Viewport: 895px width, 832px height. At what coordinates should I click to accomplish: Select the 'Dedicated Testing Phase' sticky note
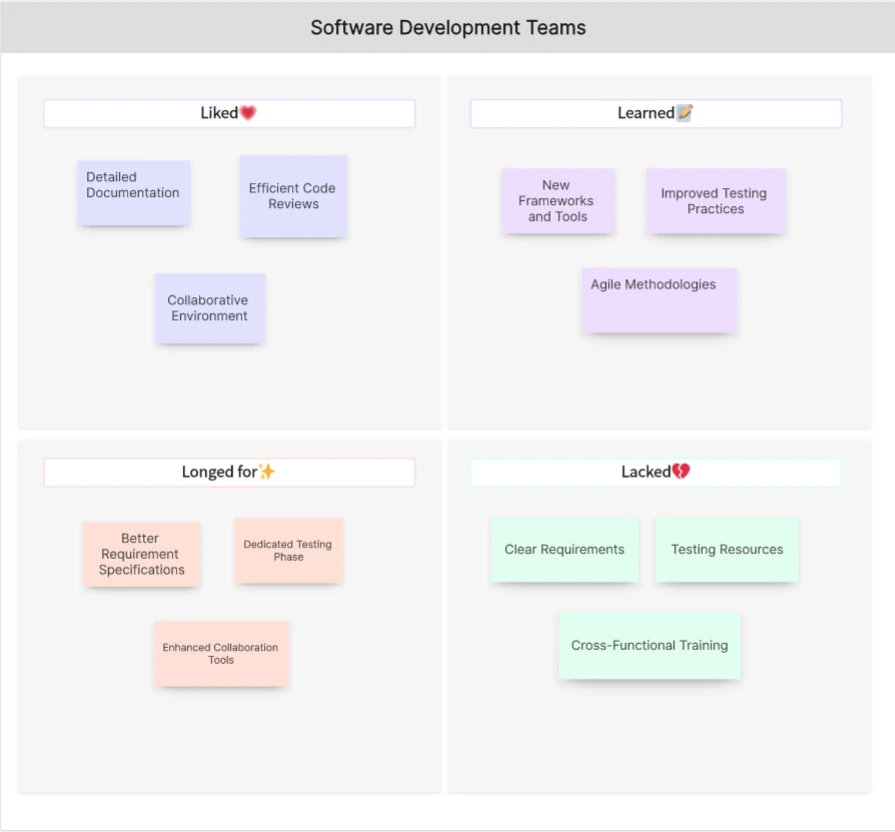point(289,551)
